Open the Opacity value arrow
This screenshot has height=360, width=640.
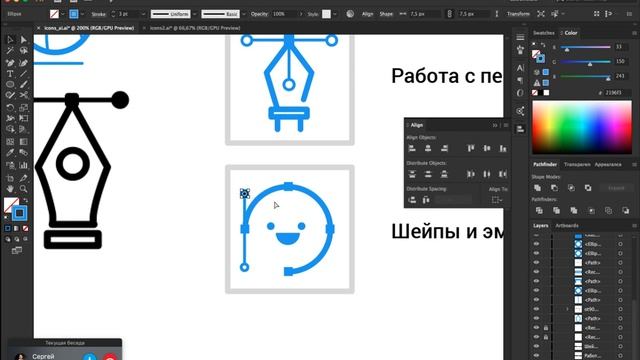tap(301, 14)
